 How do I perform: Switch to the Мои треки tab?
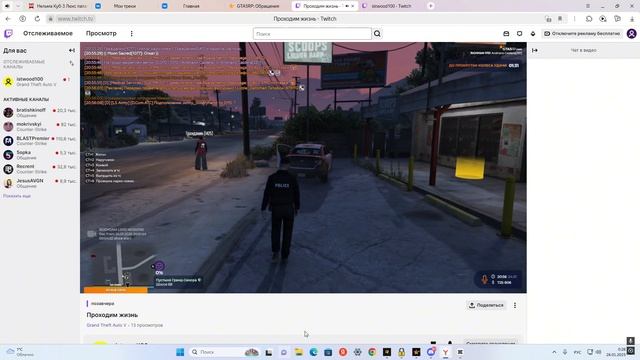click(x=124, y=6)
